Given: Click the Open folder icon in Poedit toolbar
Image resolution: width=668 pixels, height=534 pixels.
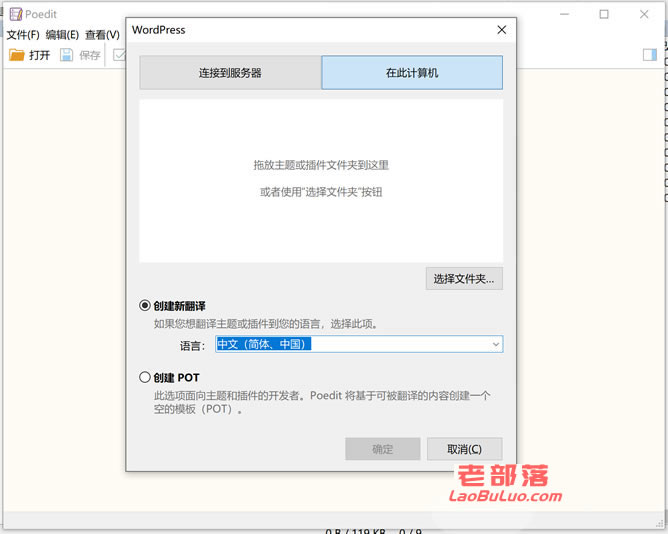Looking at the screenshot, I should 17,55.
